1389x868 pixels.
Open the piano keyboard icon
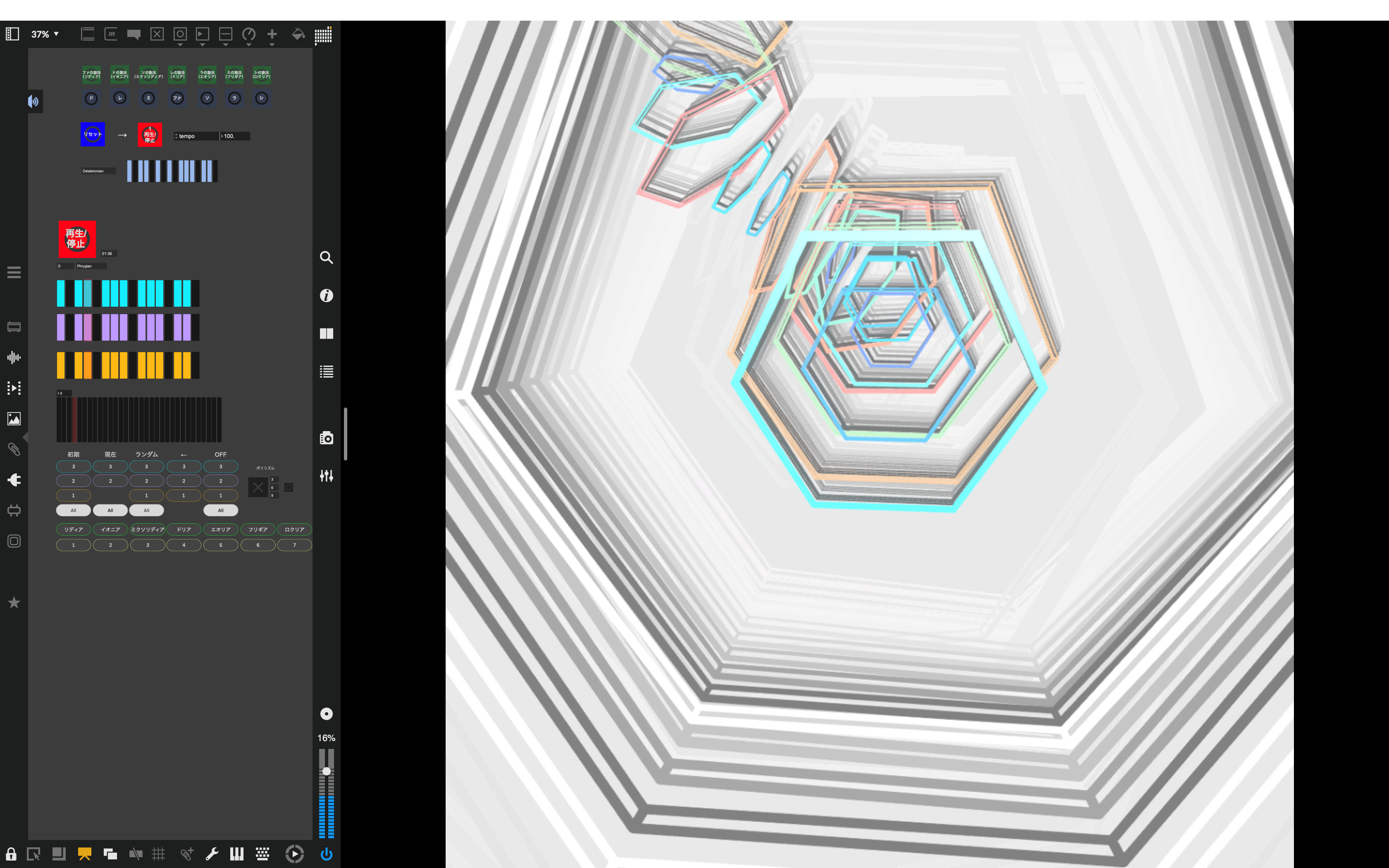click(236, 854)
